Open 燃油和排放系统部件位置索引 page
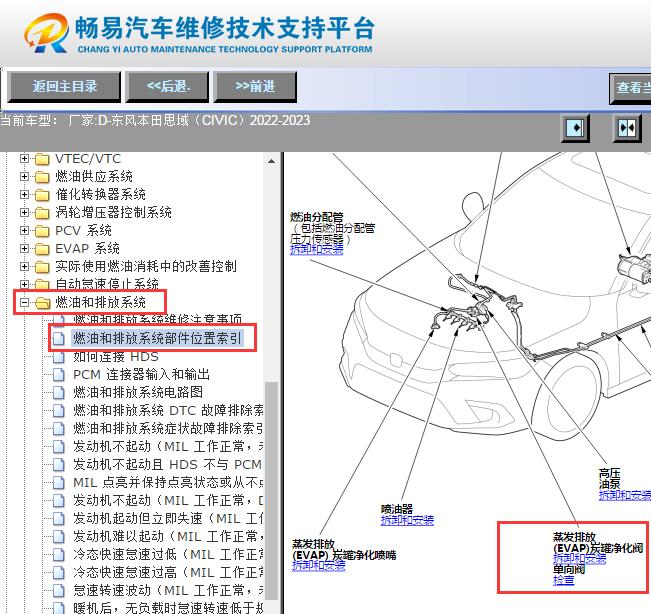The width and height of the screenshot is (651, 614). pyautogui.click(x=157, y=338)
